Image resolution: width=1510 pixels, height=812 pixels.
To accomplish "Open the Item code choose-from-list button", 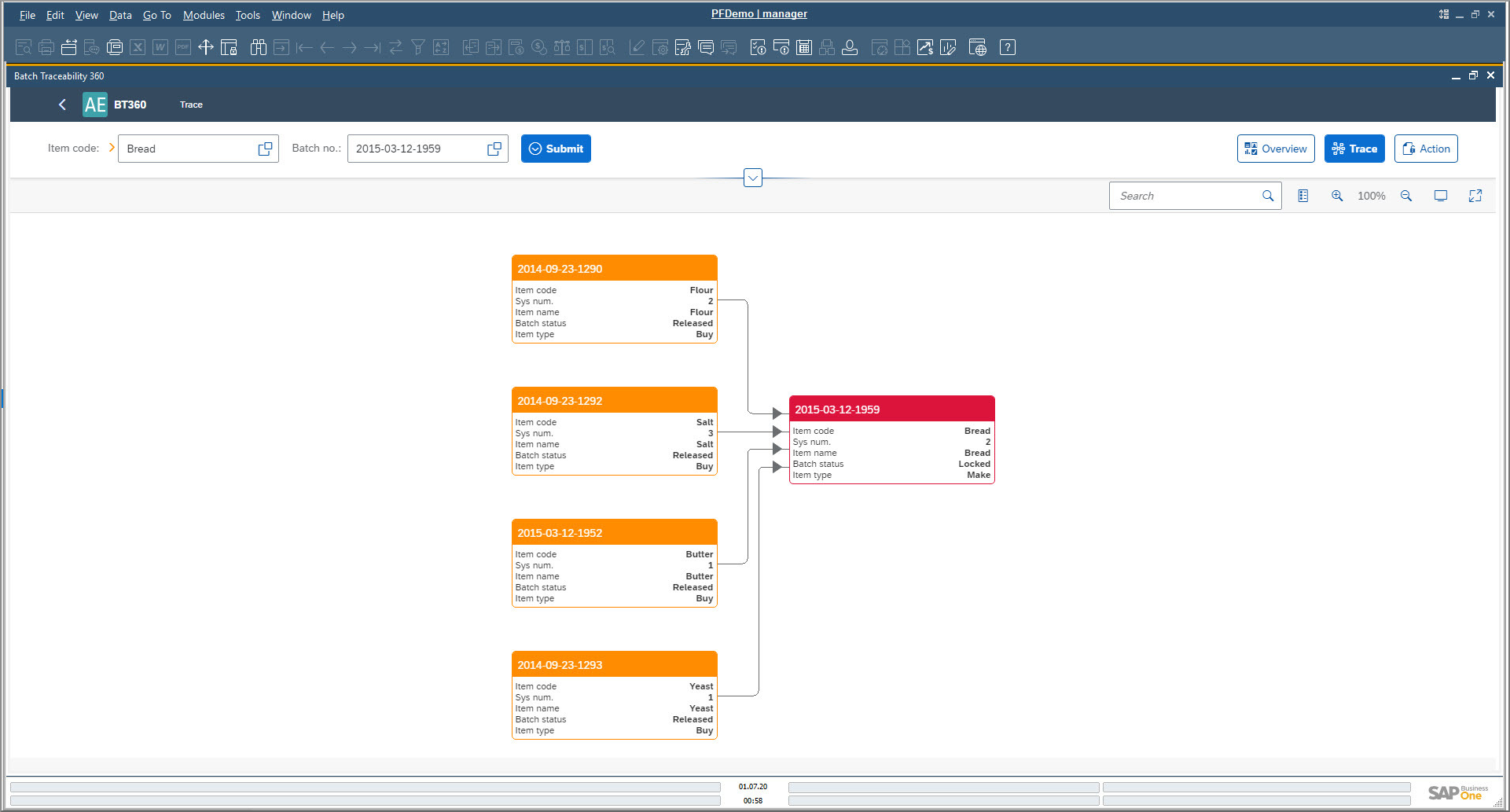I will [266, 149].
